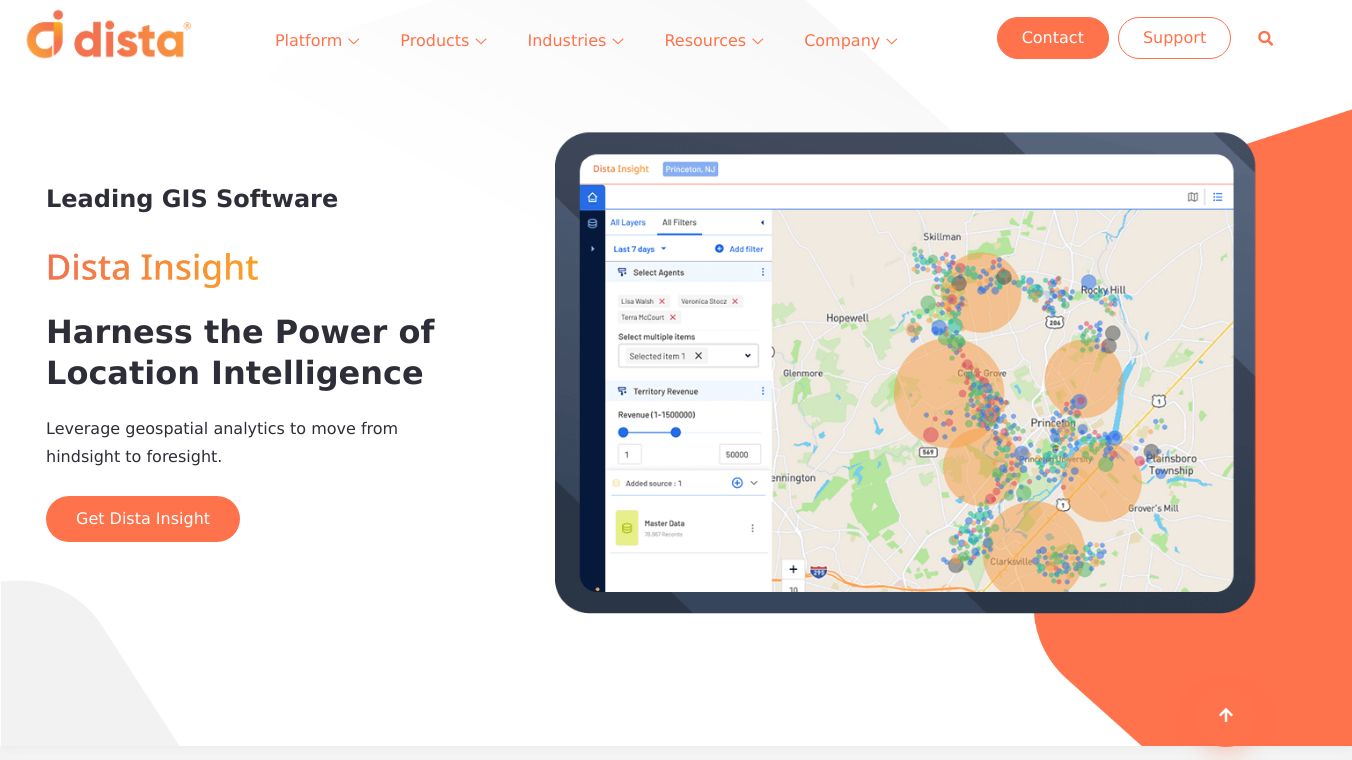
Task: Click the database icon in dashboard sidebar
Action: coord(592,223)
